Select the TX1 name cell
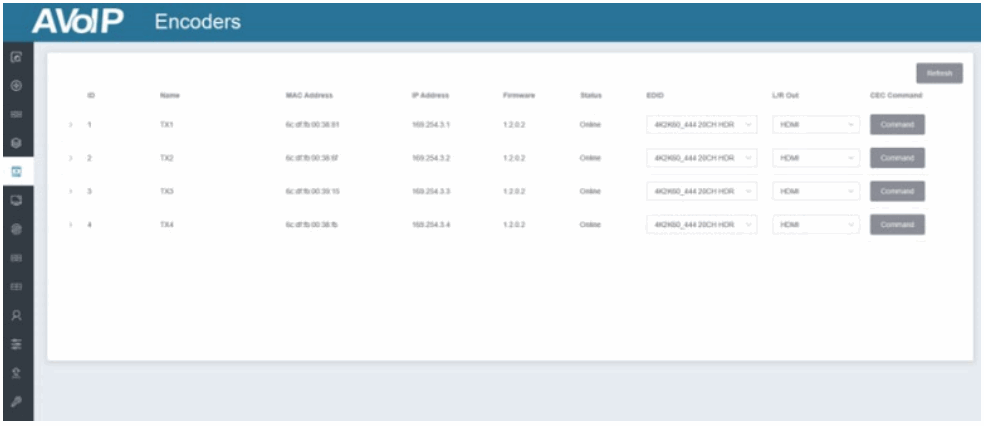This screenshot has height=426, width=984. pyautogui.click(x=166, y=125)
